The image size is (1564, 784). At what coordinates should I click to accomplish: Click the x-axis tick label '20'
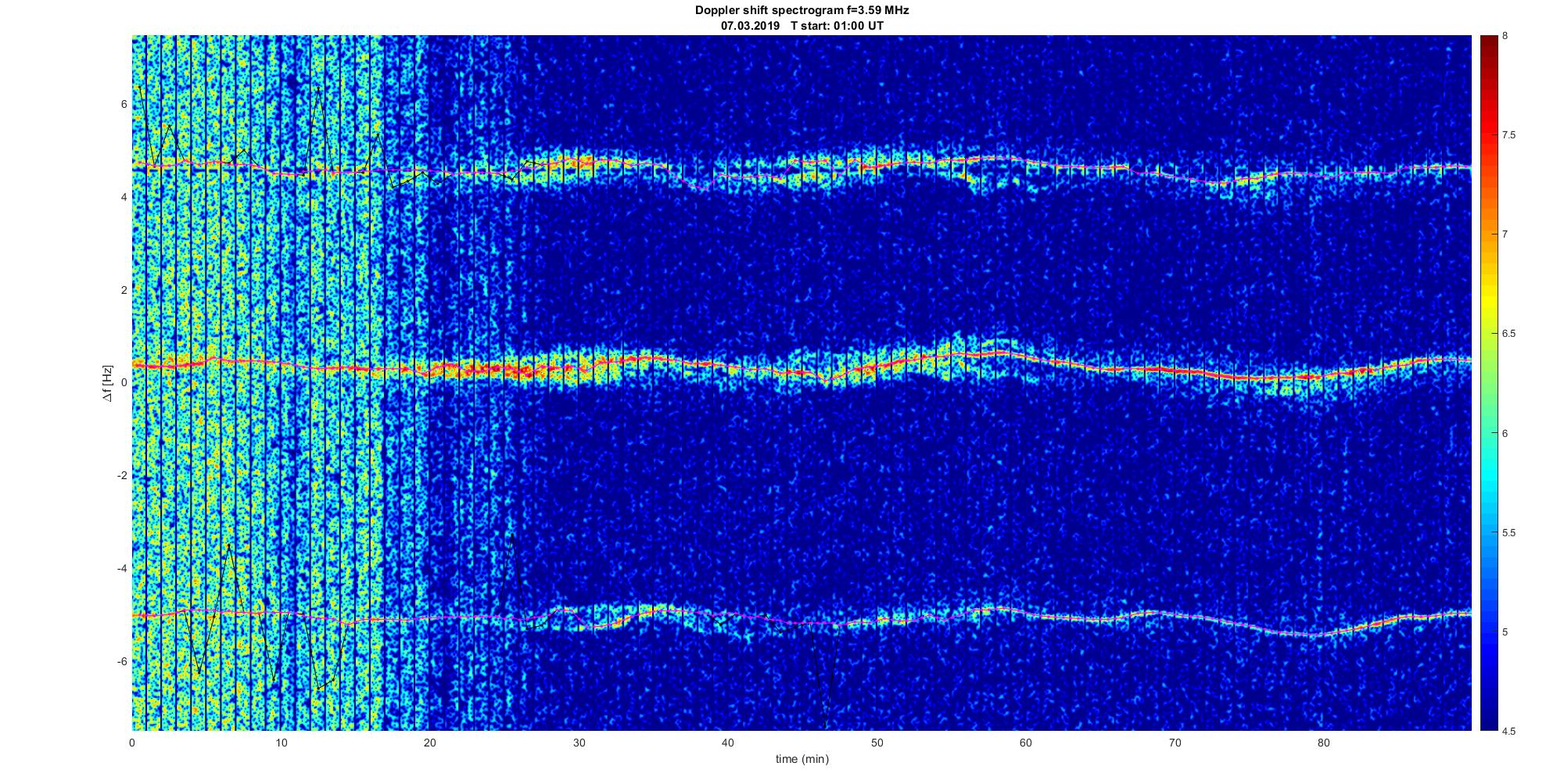(x=430, y=743)
